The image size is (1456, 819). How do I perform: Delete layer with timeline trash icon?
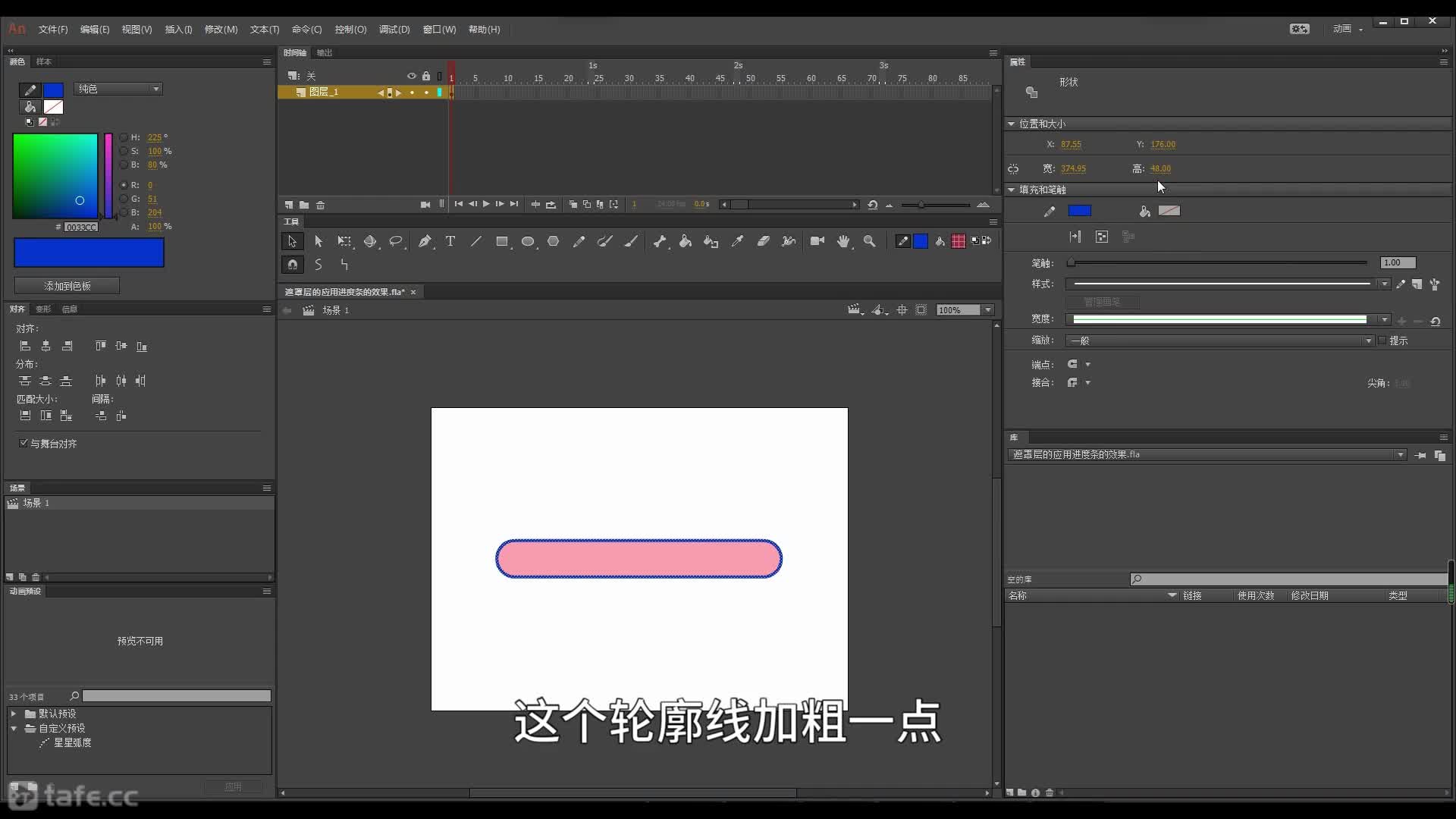pos(321,205)
